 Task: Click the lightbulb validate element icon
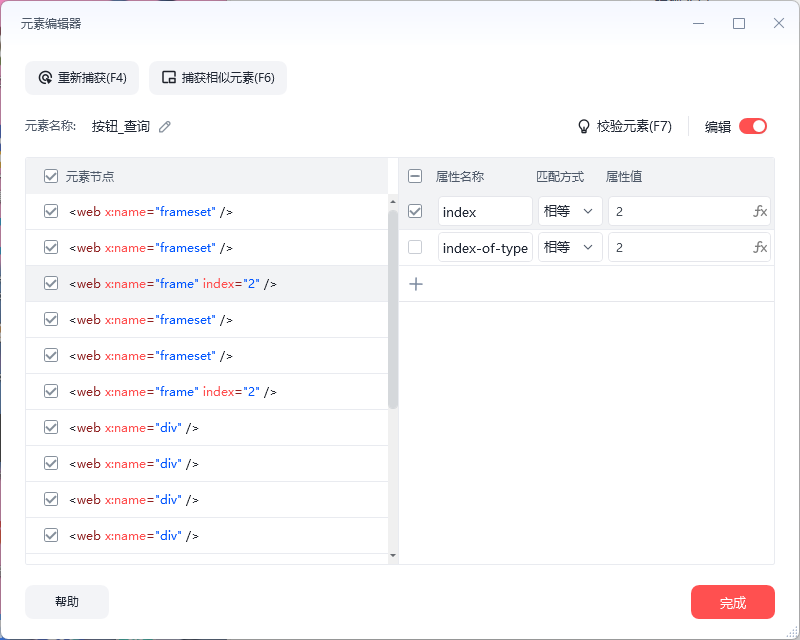coord(584,127)
